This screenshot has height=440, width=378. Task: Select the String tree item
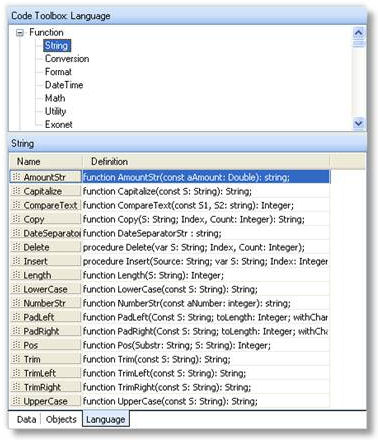tap(57, 46)
